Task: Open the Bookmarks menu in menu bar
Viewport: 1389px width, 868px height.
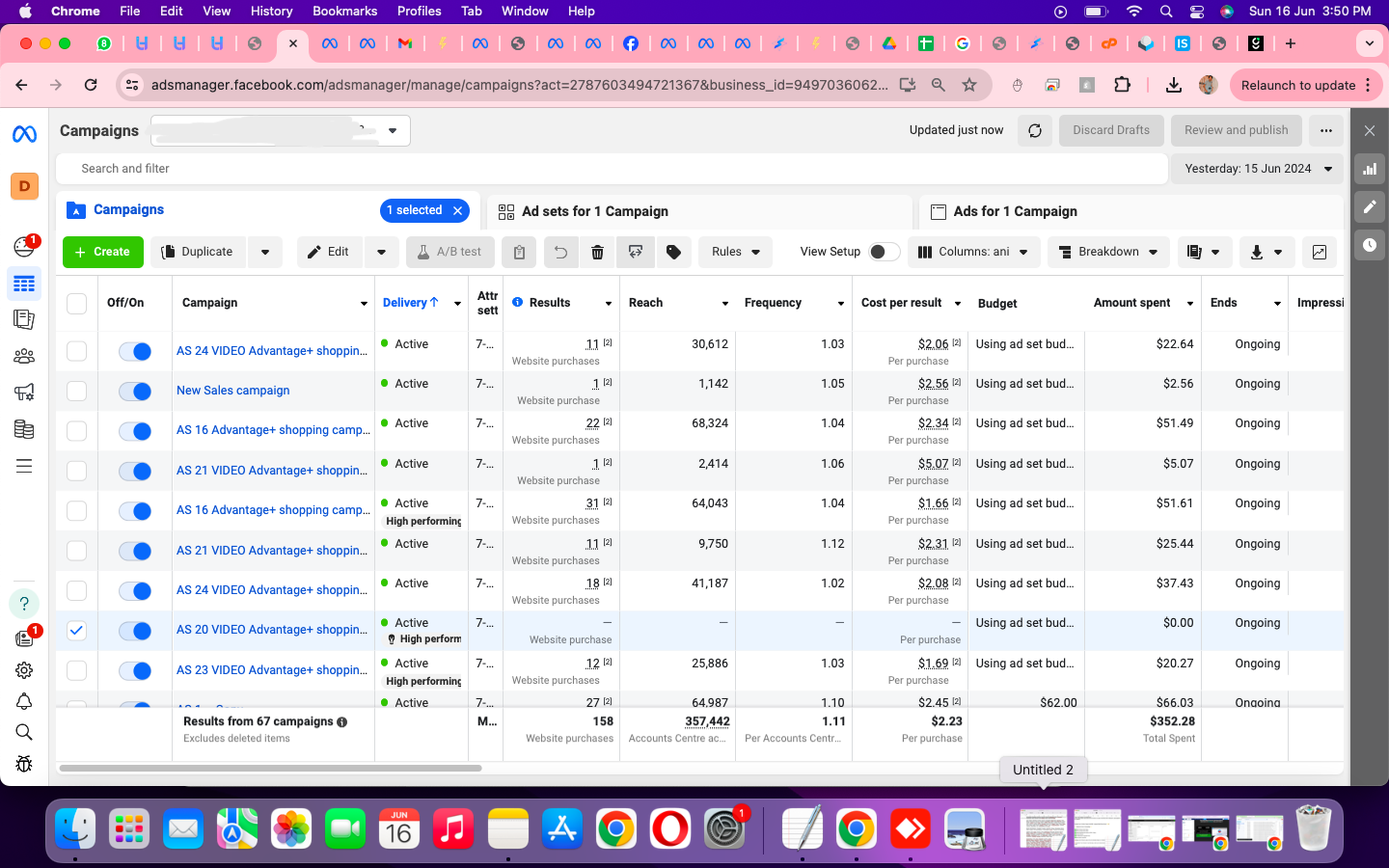Action: tap(344, 11)
